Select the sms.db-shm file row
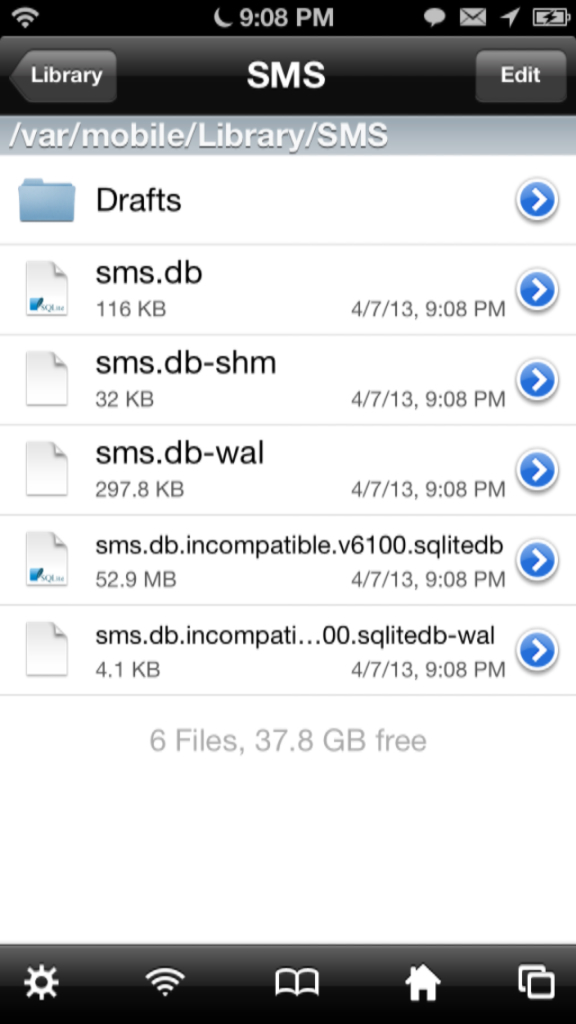This screenshot has height=1024, width=576. pyautogui.click(x=288, y=380)
